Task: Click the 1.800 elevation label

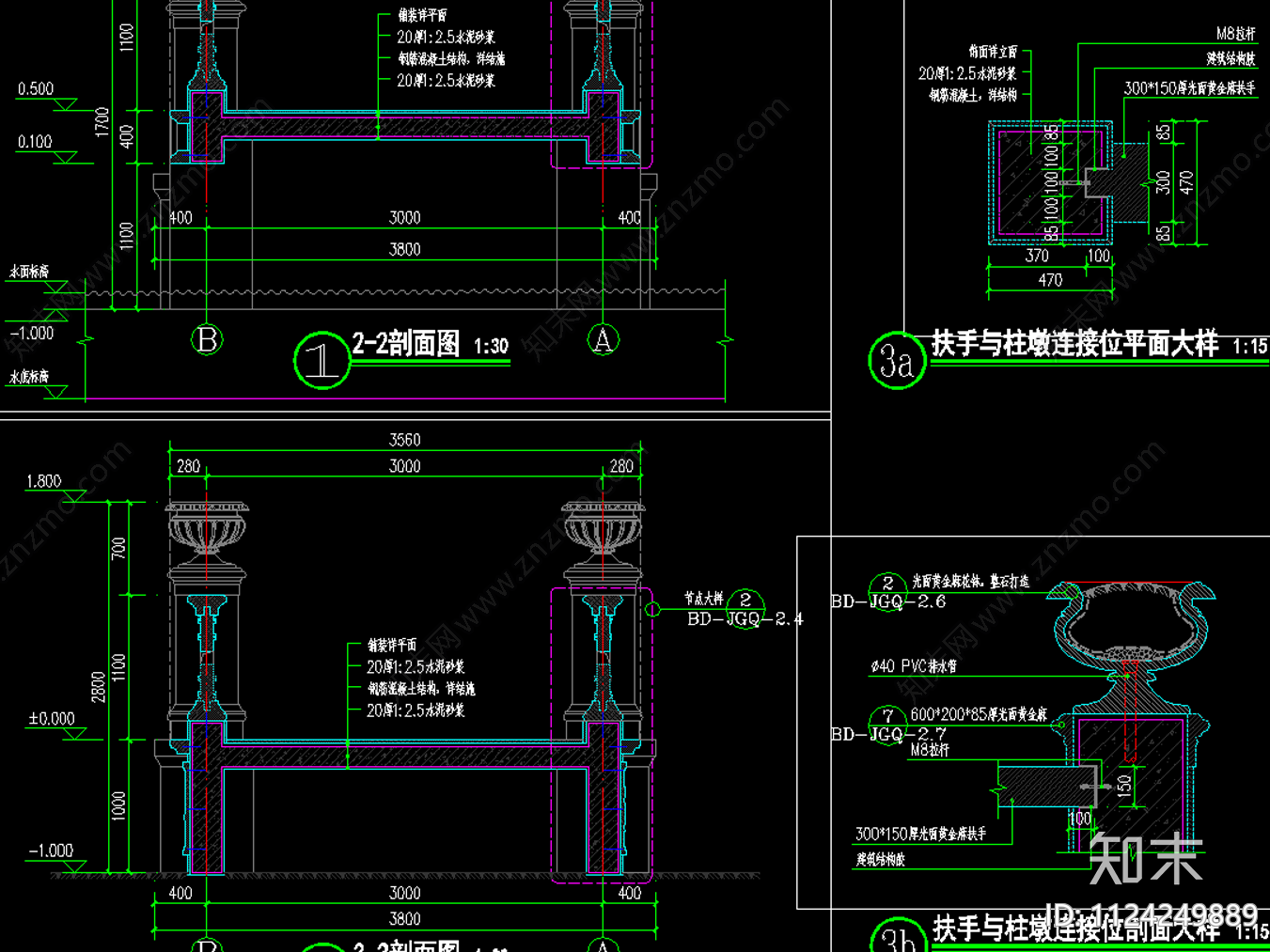Action: 43,481
